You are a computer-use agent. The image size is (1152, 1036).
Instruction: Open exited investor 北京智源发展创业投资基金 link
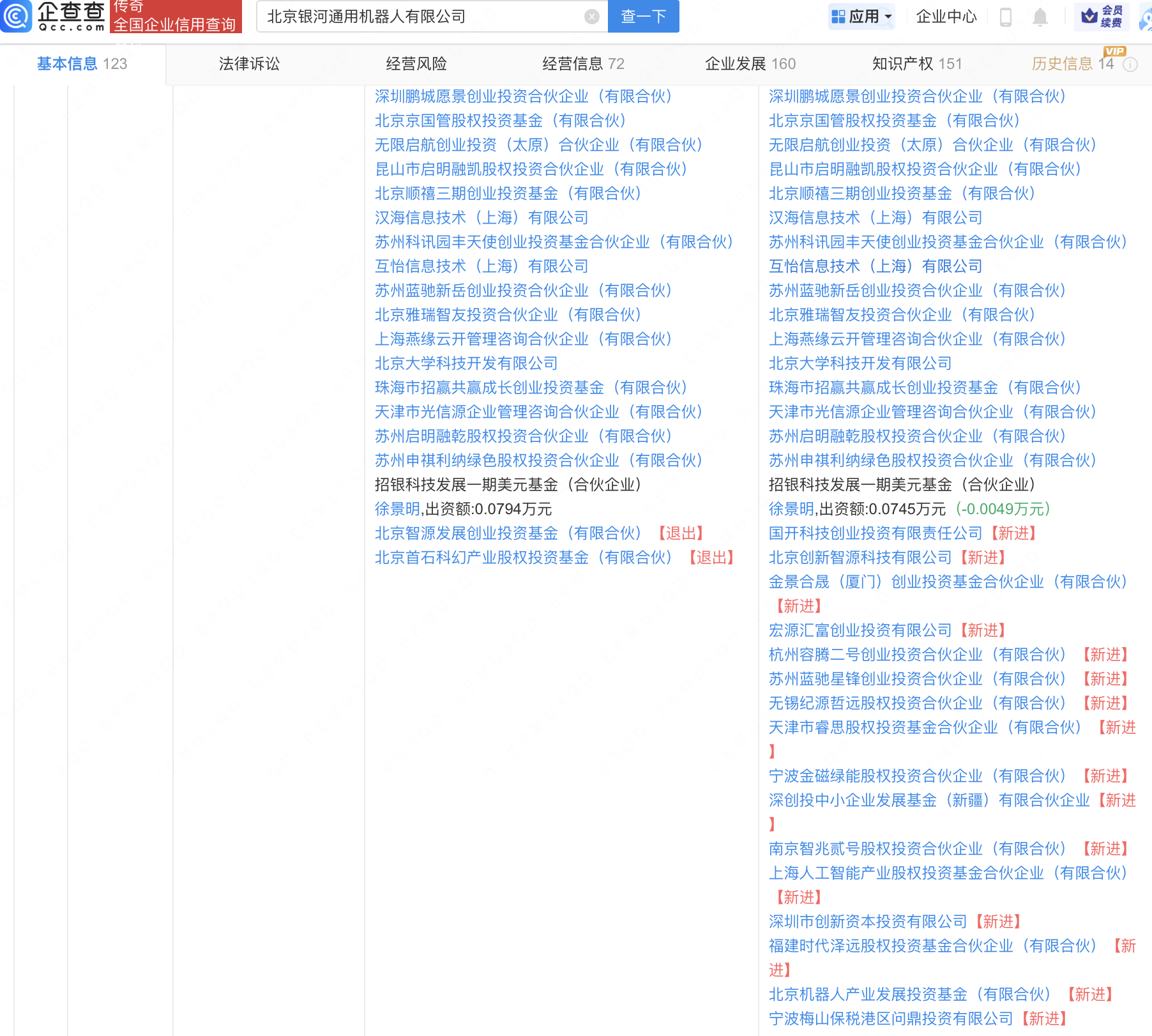(x=508, y=533)
